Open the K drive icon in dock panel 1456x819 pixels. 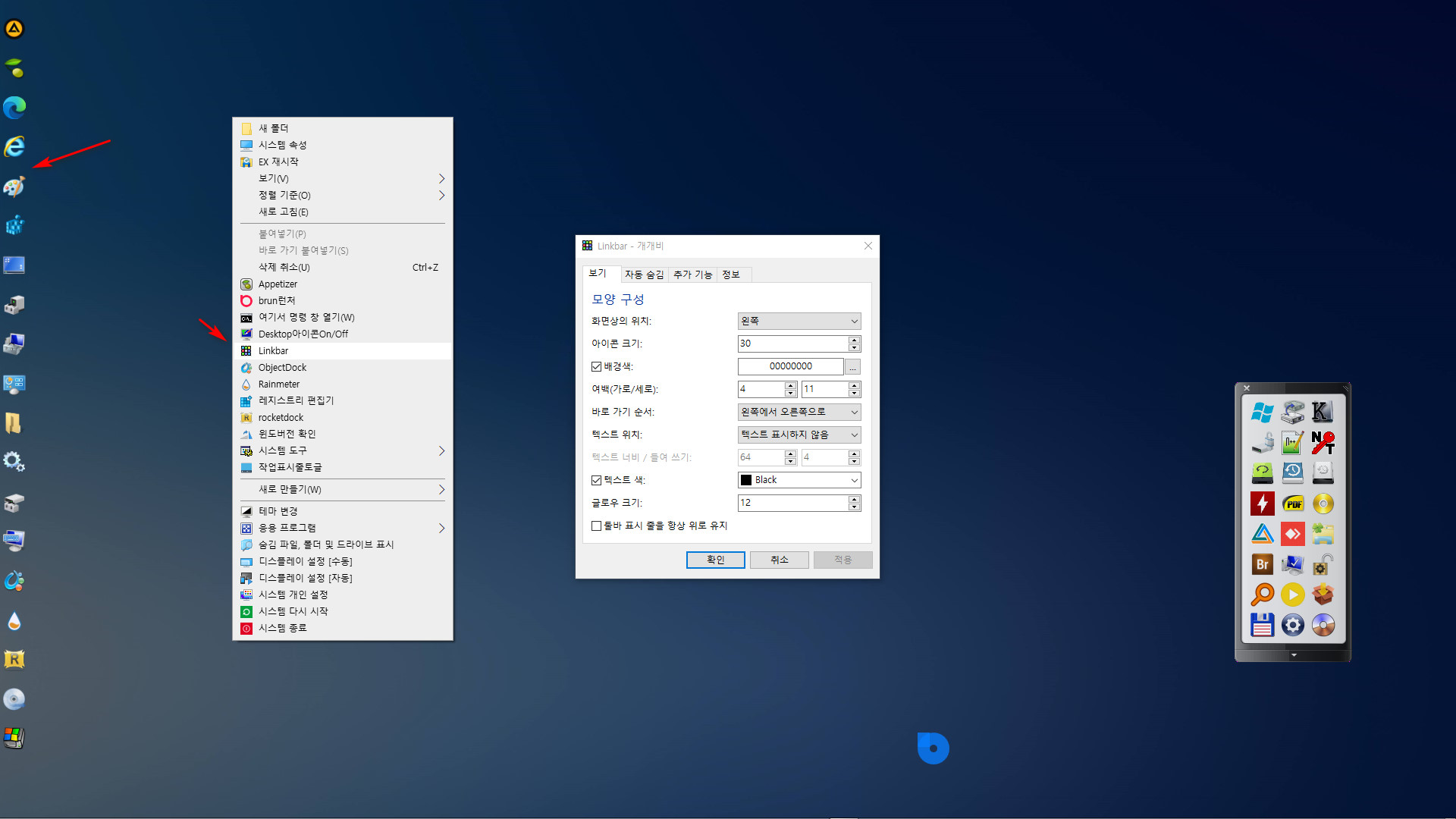pos(1323,413)
